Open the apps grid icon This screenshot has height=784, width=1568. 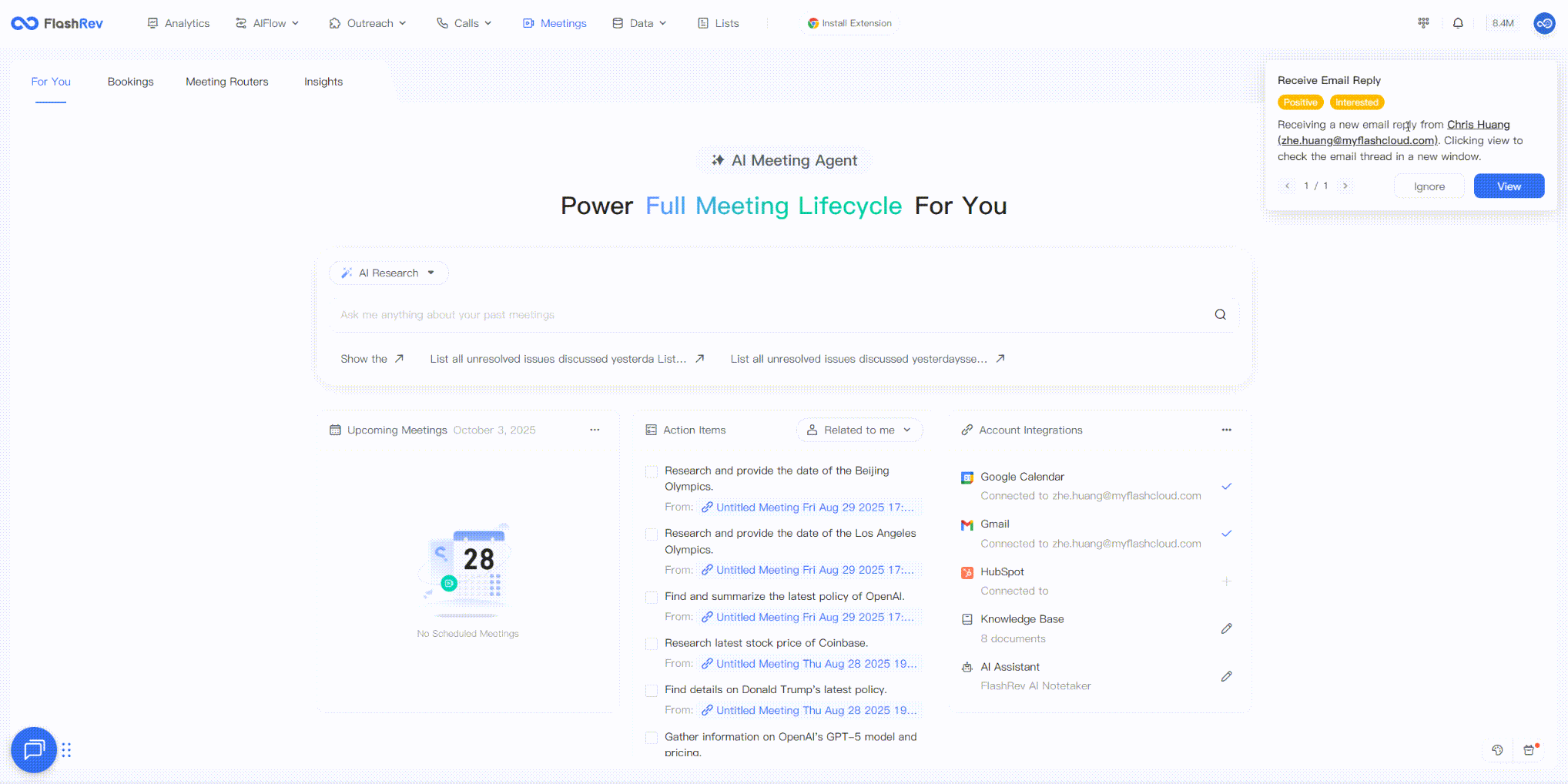[1423, 23]
